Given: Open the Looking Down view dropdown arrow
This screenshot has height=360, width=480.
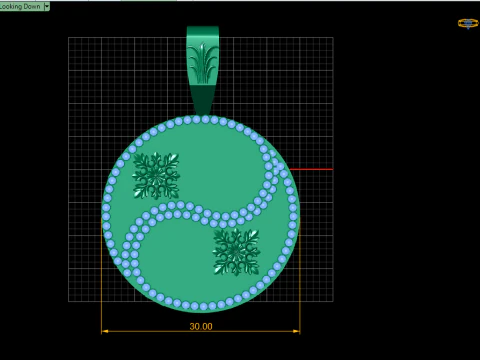Looking at the screenshot, I should (47, 6).
